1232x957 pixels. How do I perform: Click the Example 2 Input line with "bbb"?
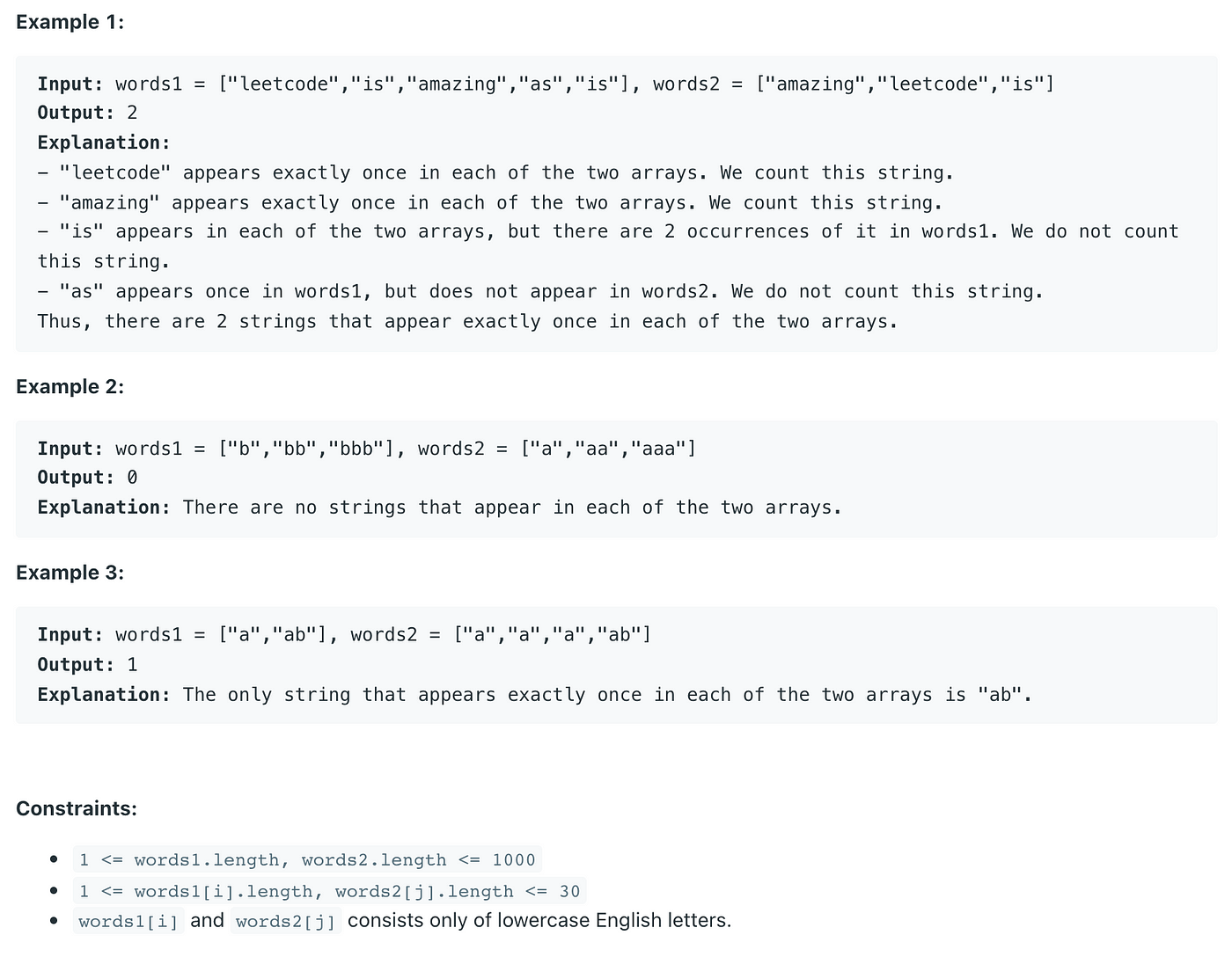367,449
